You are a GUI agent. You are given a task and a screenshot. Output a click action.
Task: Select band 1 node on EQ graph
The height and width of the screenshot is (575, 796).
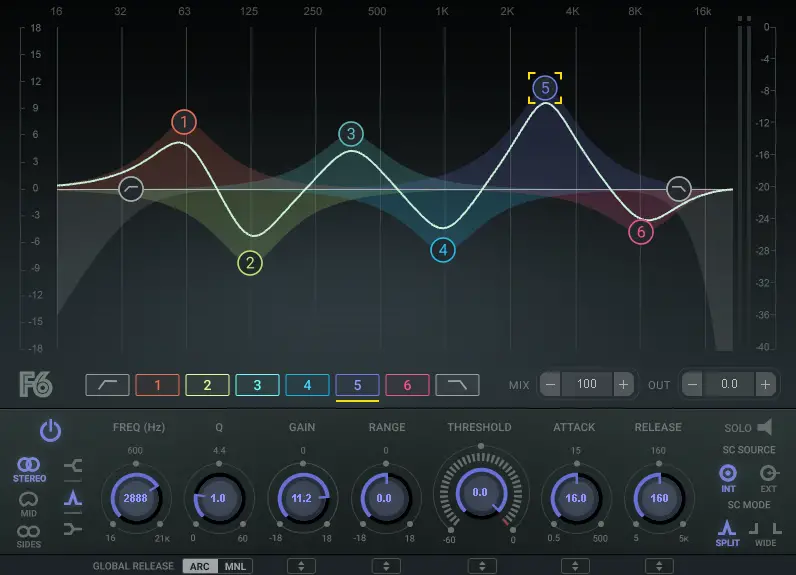point(184,122)
